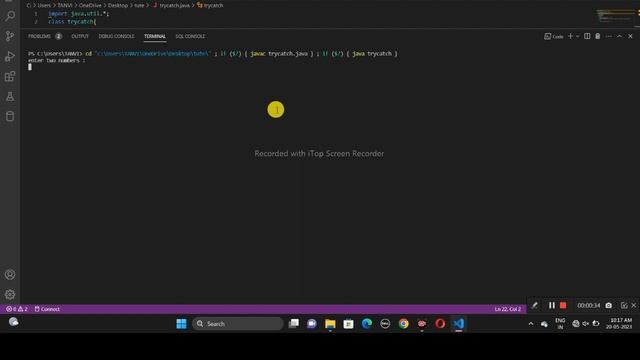Click the terminal input cursor line
This screenshot has height=360, width=640.
pos(30,67)
